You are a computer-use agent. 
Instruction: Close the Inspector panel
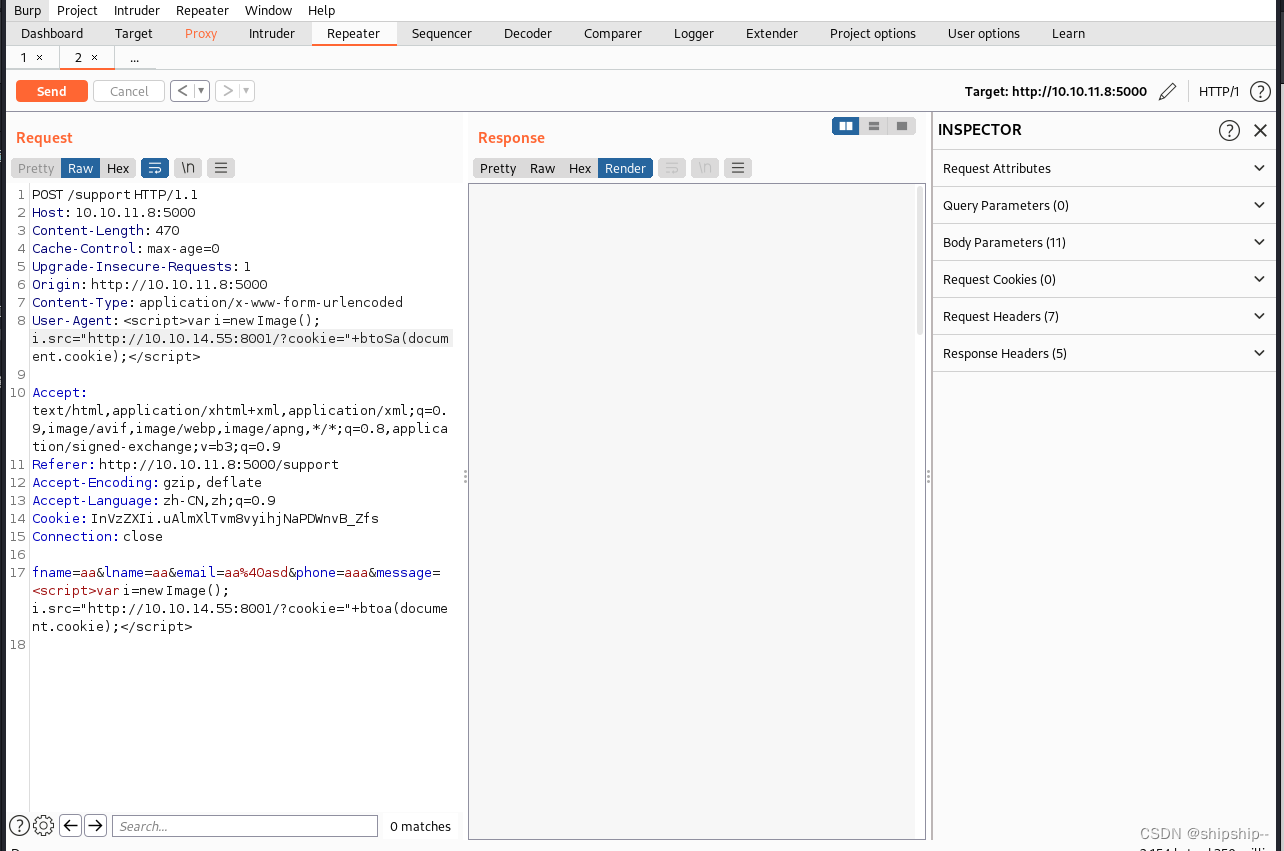tap(1260, 130)
